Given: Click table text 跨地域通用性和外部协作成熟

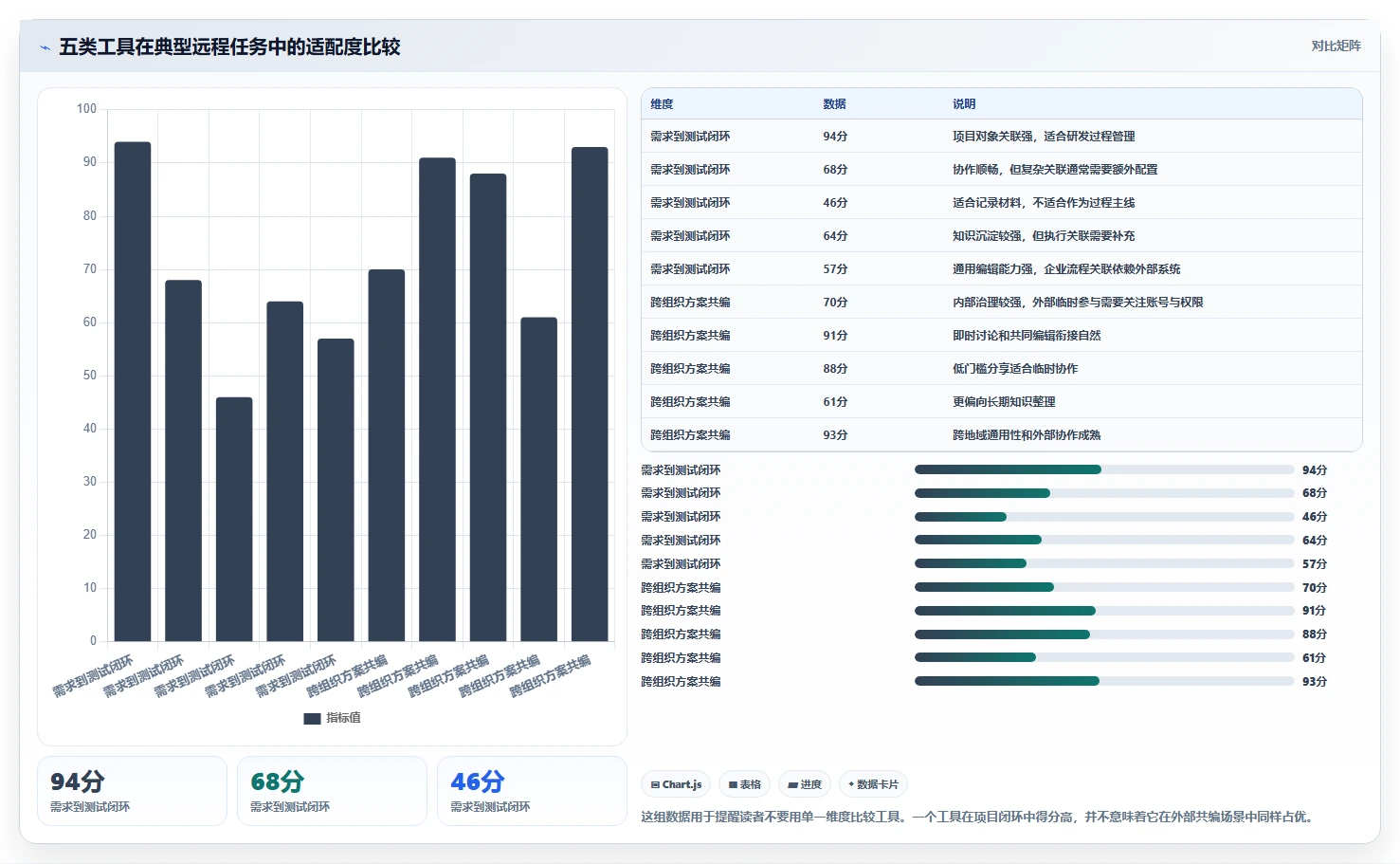Looking at the screenshot, I should pos(1027,435).
